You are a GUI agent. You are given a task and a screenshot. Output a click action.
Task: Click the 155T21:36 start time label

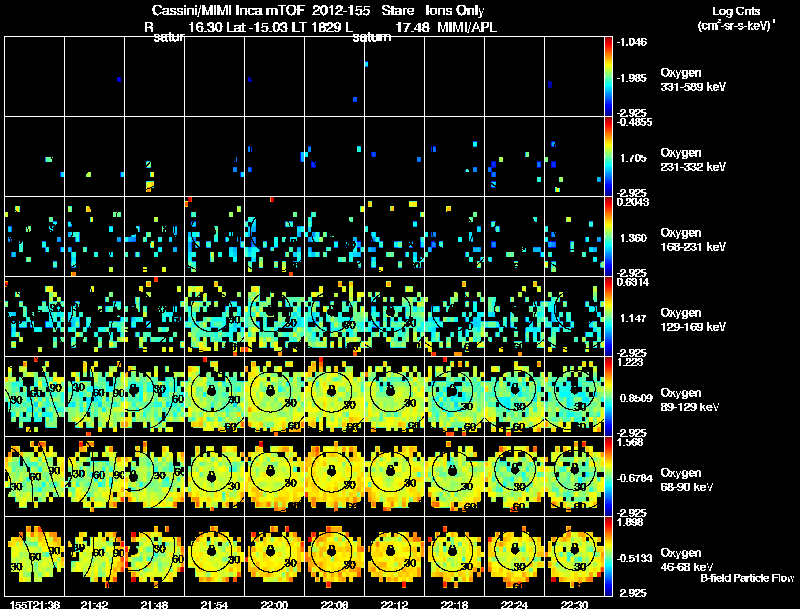point(35,604)
